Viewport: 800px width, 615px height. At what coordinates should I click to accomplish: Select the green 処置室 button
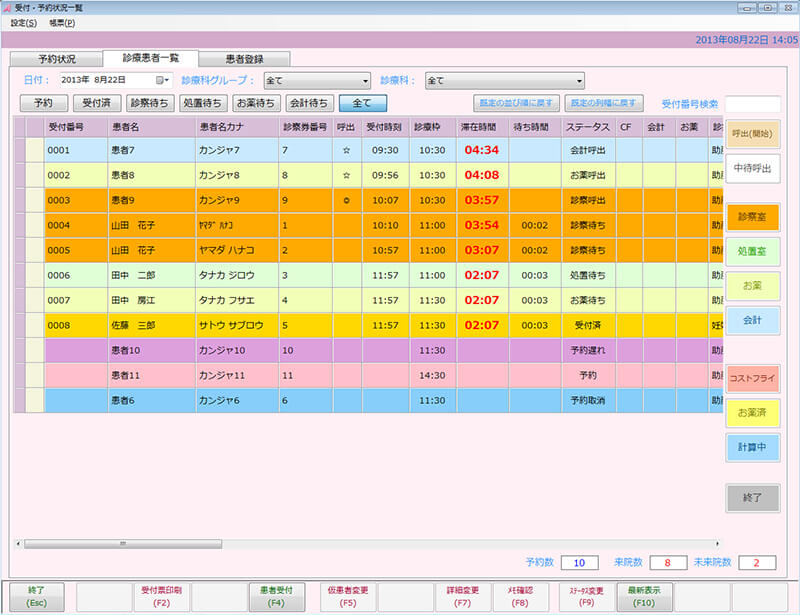pyautogui.click(x=753, y=251)
